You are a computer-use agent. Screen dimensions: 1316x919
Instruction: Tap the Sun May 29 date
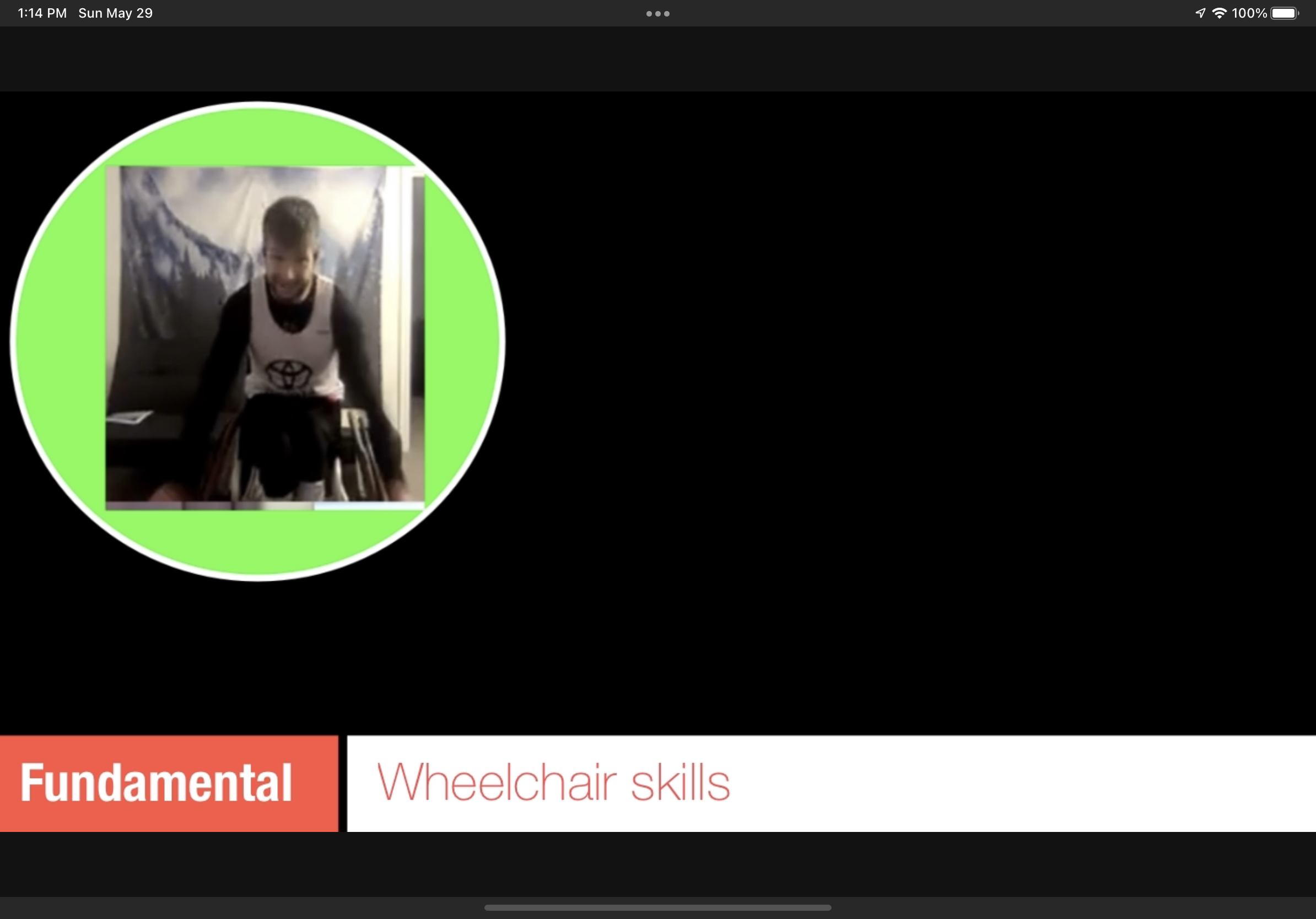[x=115, y=13]
